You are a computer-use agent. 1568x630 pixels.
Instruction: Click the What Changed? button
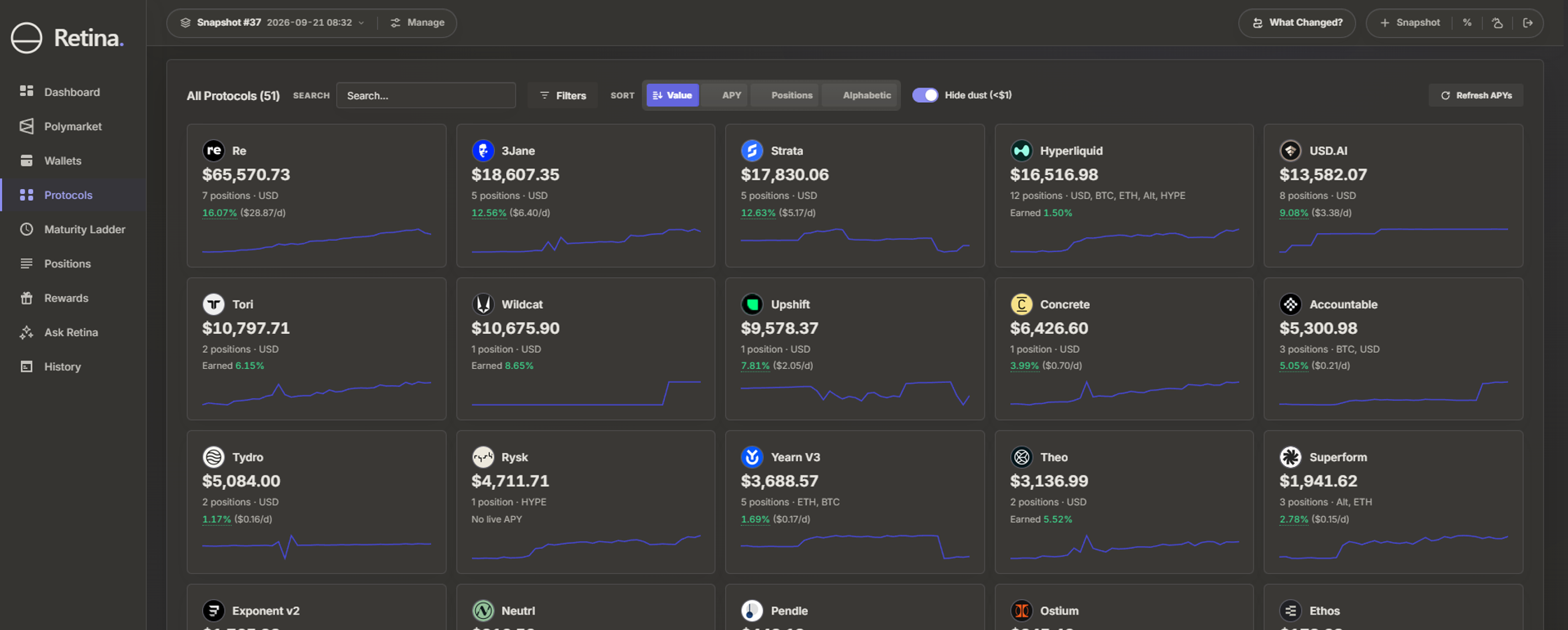pos(1296,23)
